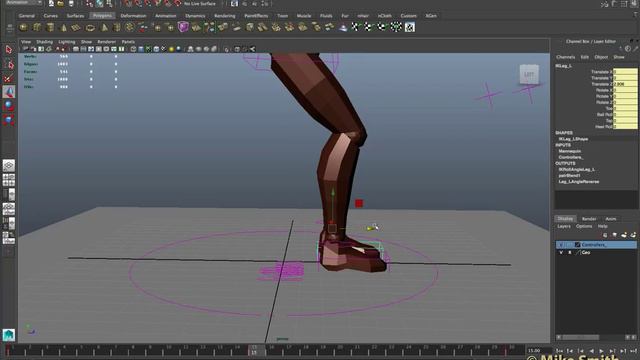
Task: Select the Mannequin input node
Action: pyautogui.click(x=569, y=151)
